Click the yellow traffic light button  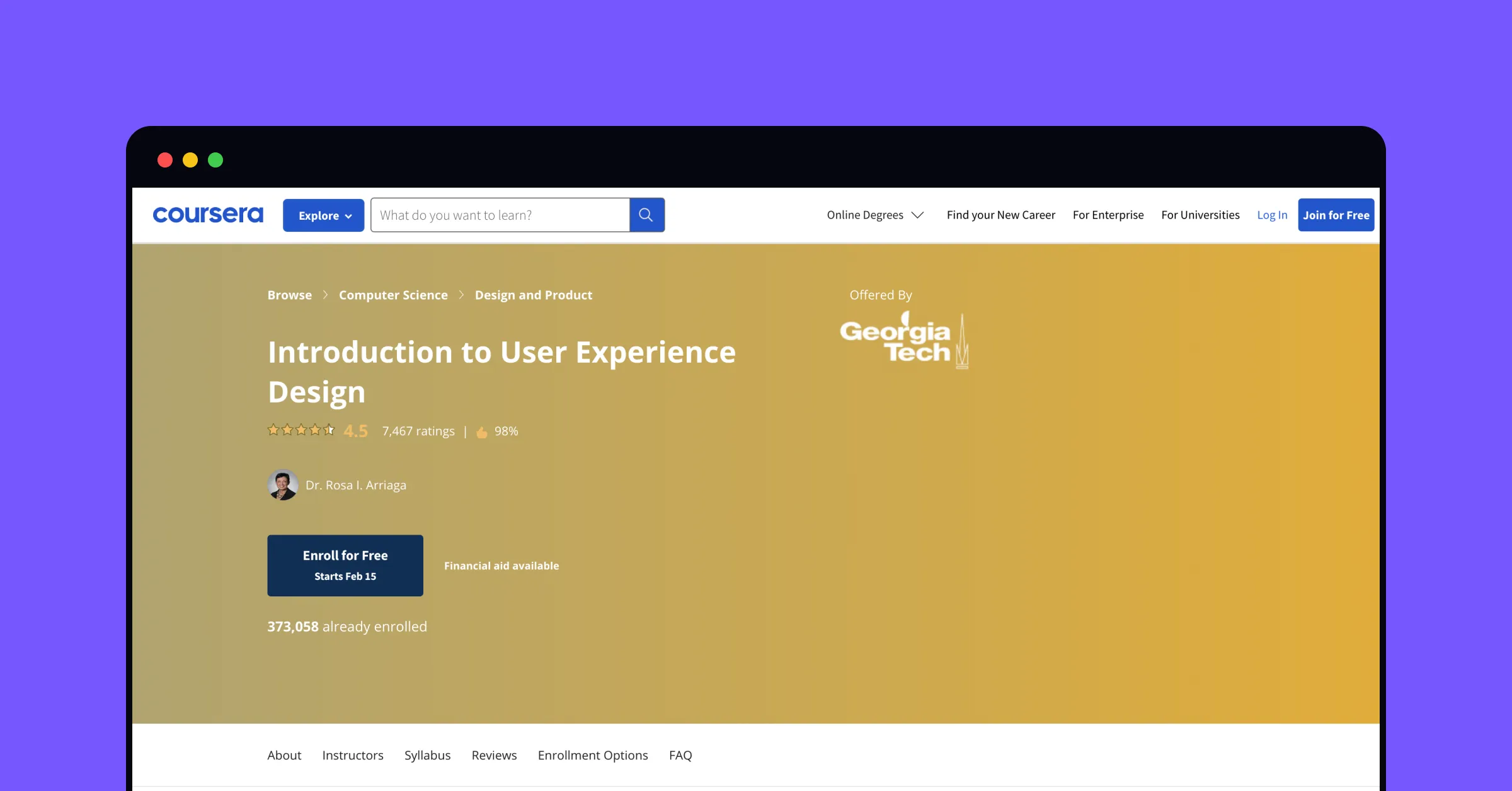coord(190,160)
